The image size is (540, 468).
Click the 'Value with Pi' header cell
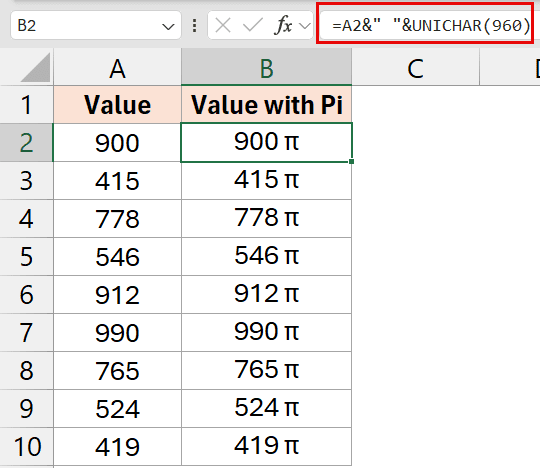click(267, 104)
